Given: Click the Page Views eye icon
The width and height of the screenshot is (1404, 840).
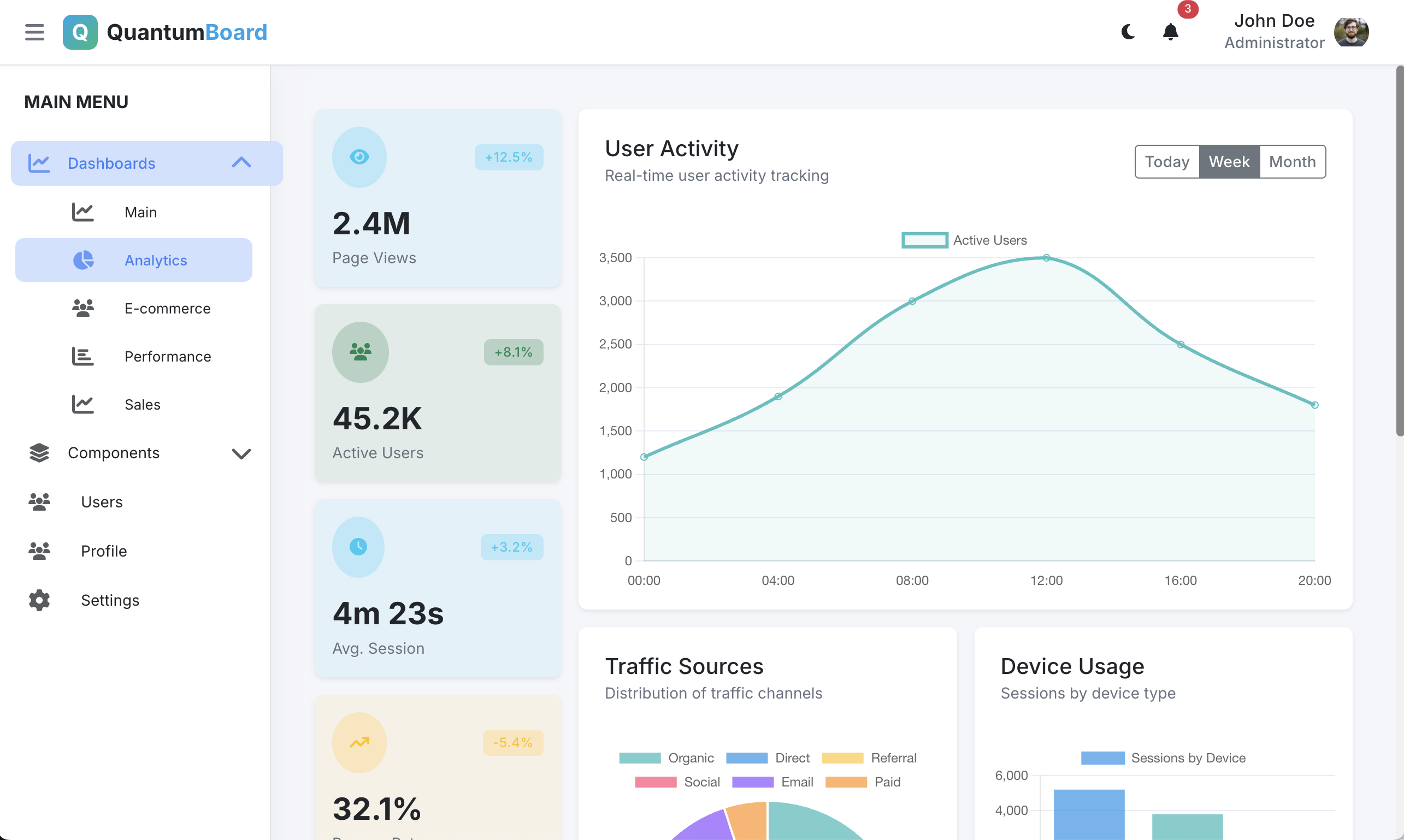Looking at the screenshot, I should click(359, 157).
